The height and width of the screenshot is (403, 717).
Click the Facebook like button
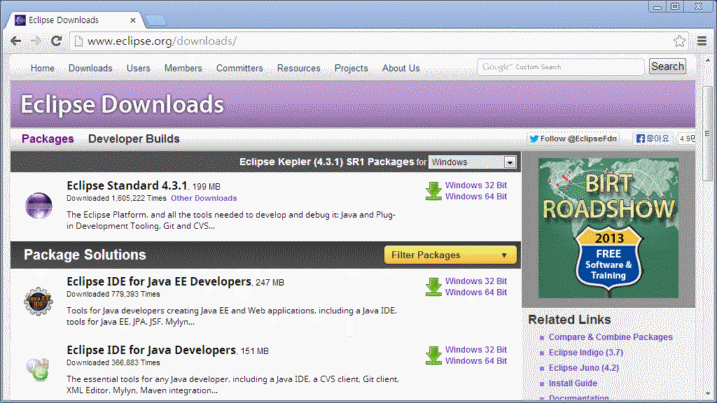click(x=653, y=139)
